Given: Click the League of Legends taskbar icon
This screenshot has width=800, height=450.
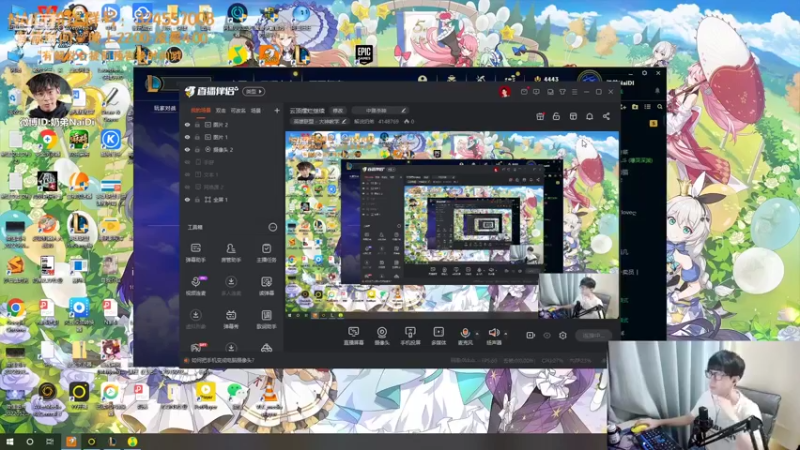Looking at the screenshot, I should 112,442.
